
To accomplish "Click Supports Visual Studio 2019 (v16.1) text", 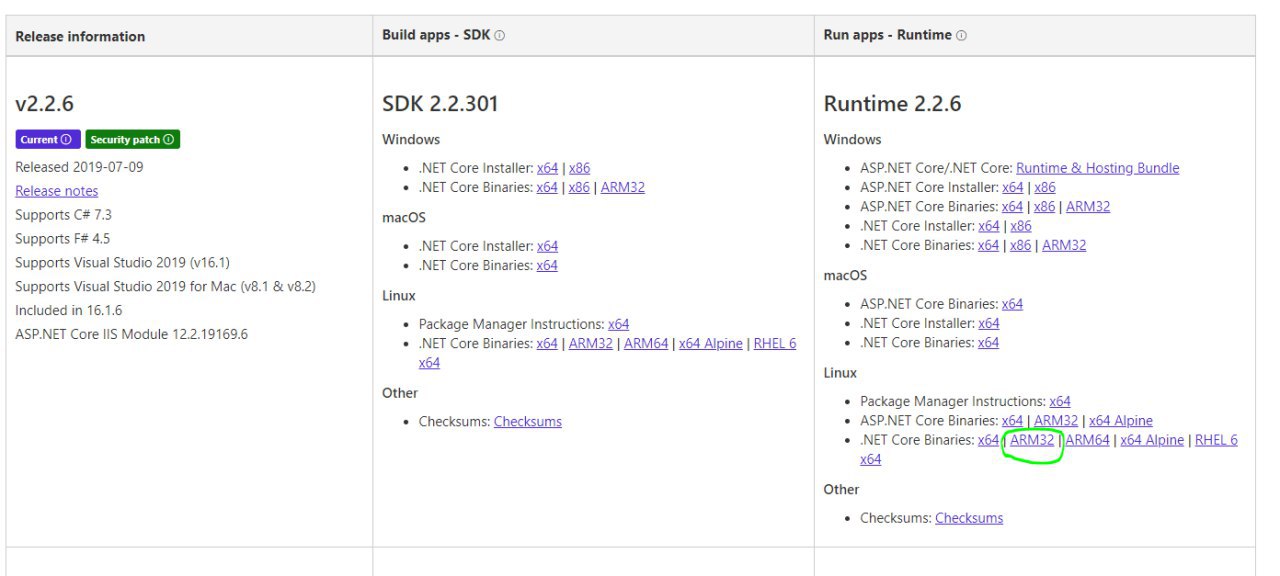I will point(122,263).
